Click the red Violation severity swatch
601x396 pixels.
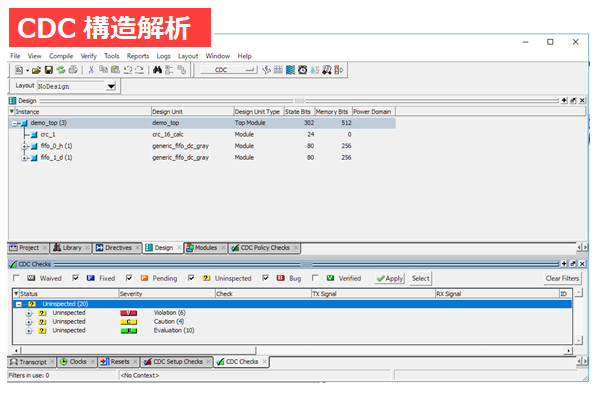[x=129, y=313]
